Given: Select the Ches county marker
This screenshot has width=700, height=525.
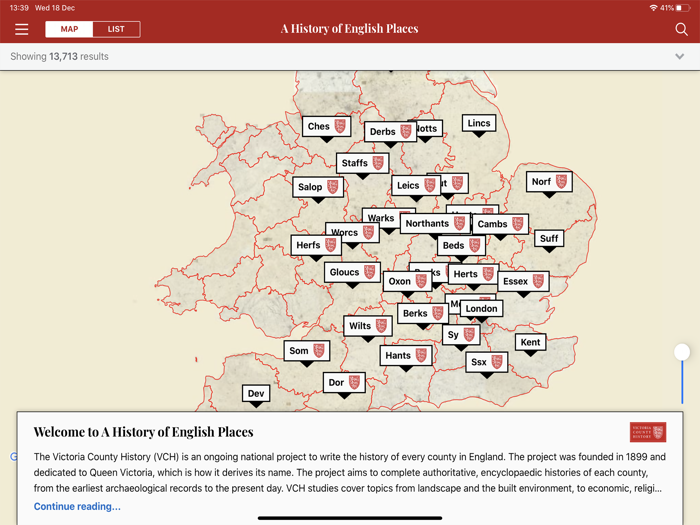Looking at the screenshot, I should tap(326, 126).
